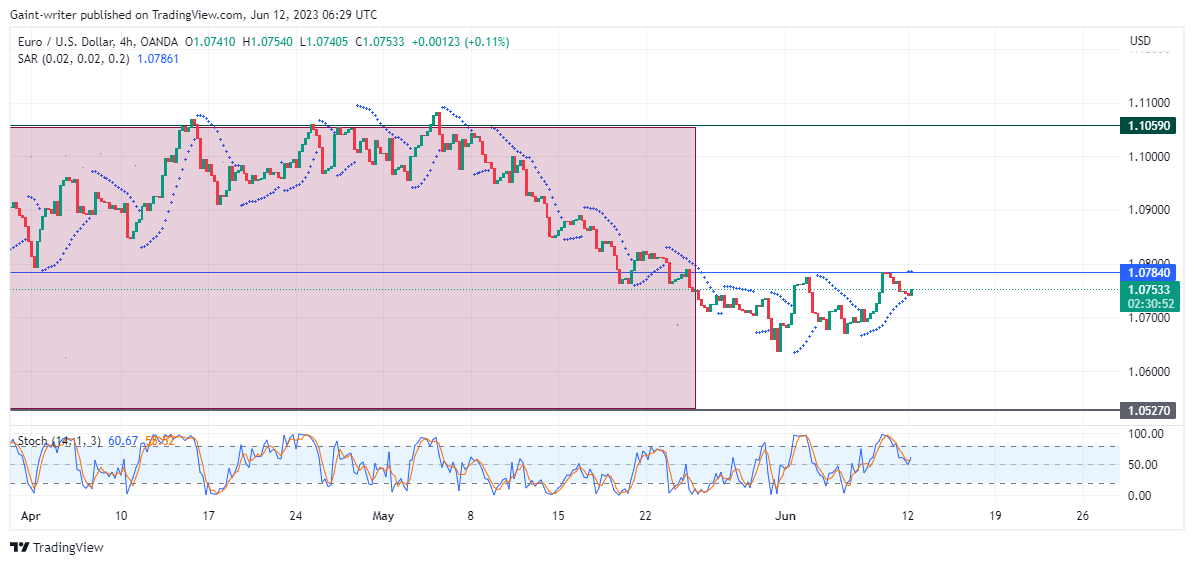
Task: Click the 1.06000 price axis label
Action: tap(1148, 372)
